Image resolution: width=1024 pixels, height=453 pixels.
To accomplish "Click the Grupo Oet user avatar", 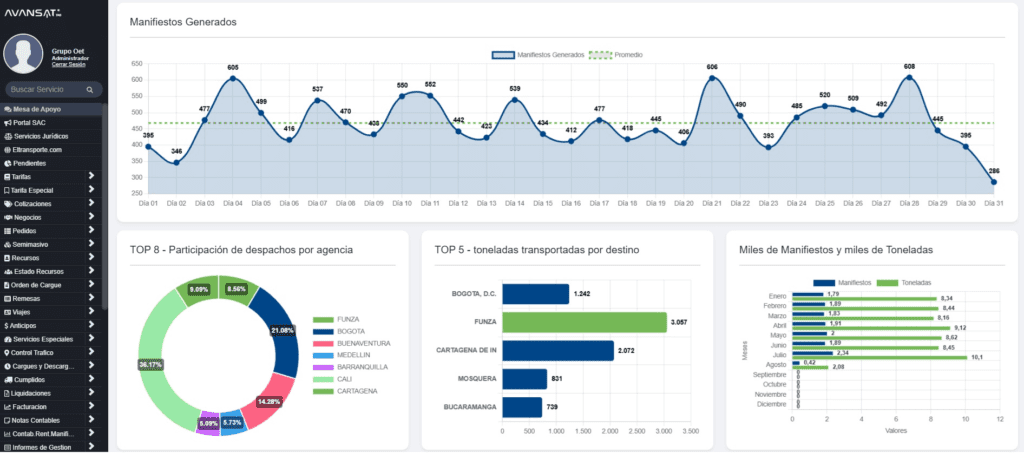I will pos(23,54).
